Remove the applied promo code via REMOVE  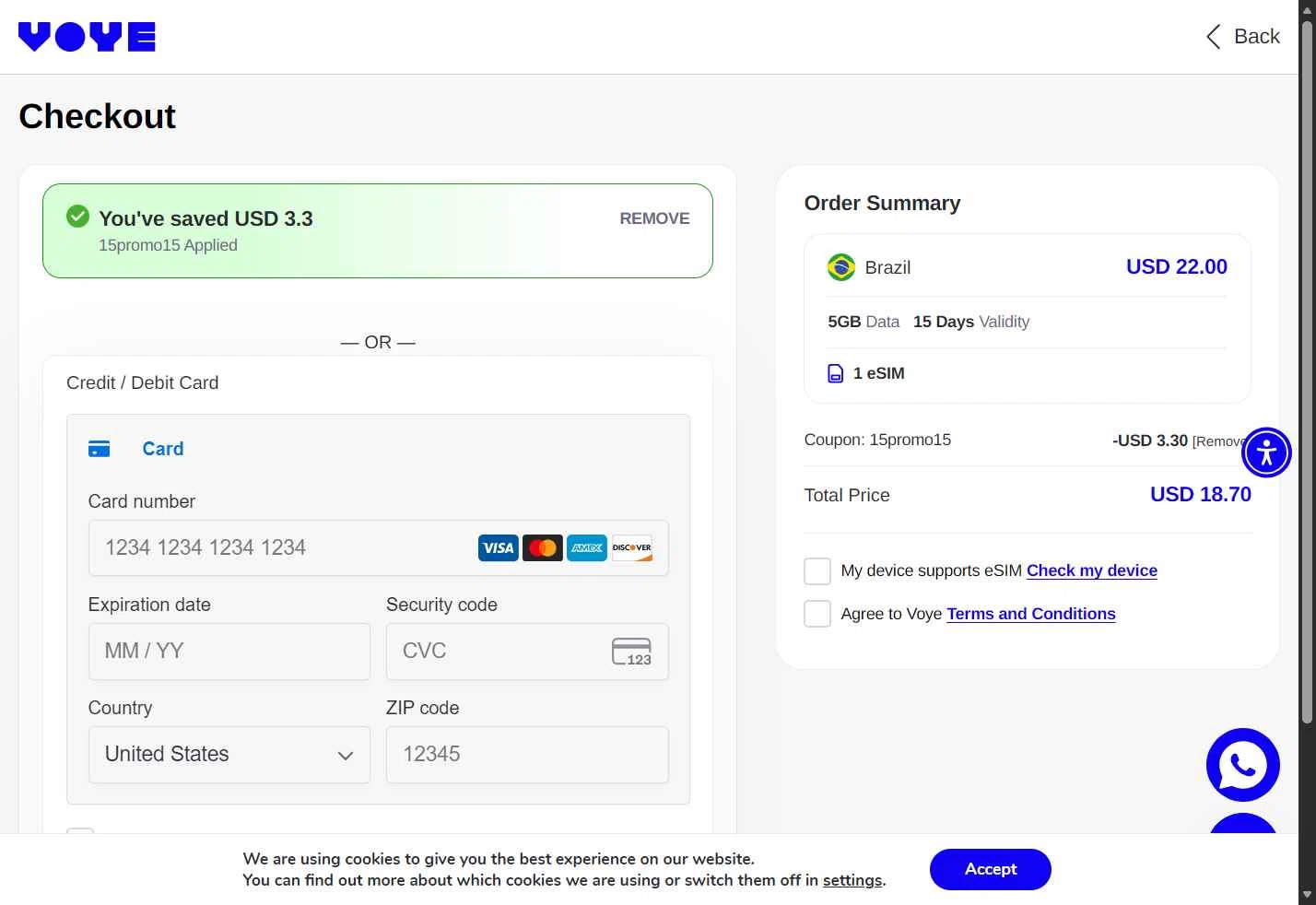click(x=654, y=218)
